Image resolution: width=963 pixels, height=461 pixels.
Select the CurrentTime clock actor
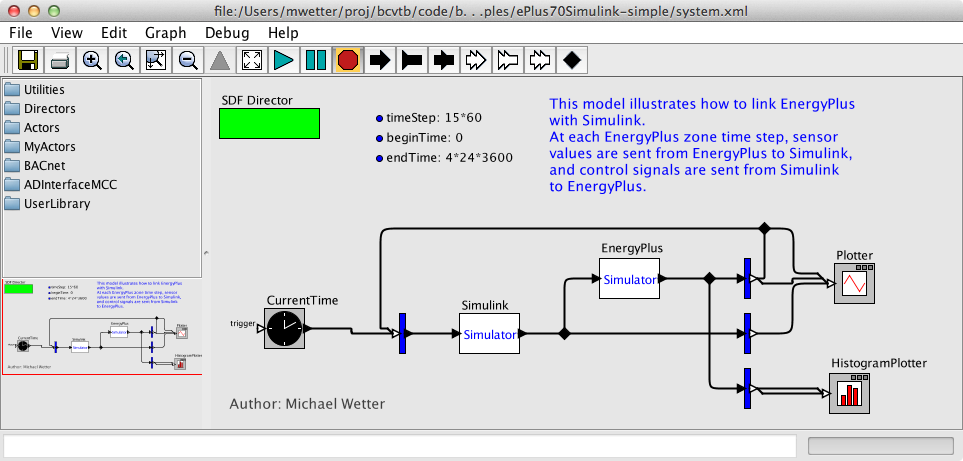tap(284, 328)
